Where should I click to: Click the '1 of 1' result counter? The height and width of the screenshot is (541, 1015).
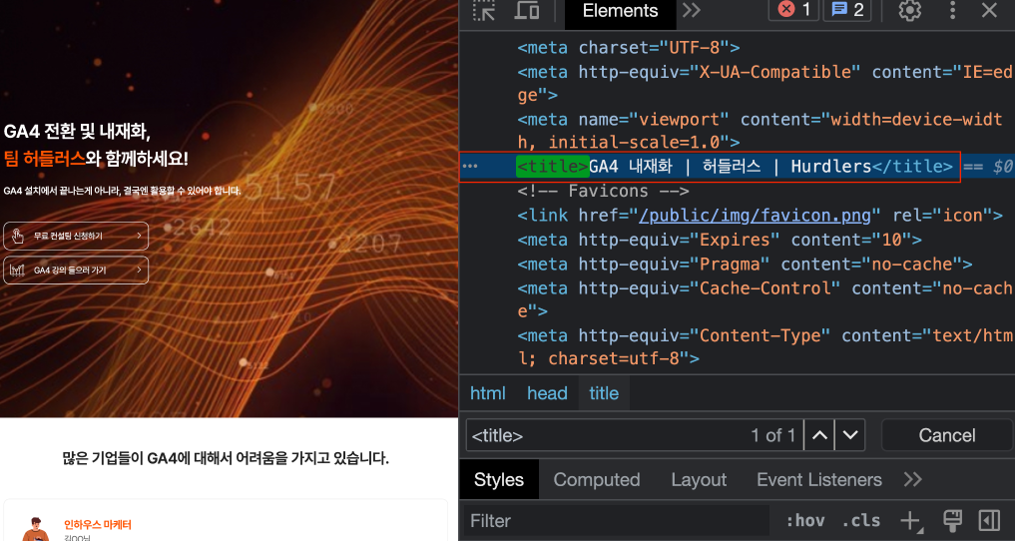[773, 436]
